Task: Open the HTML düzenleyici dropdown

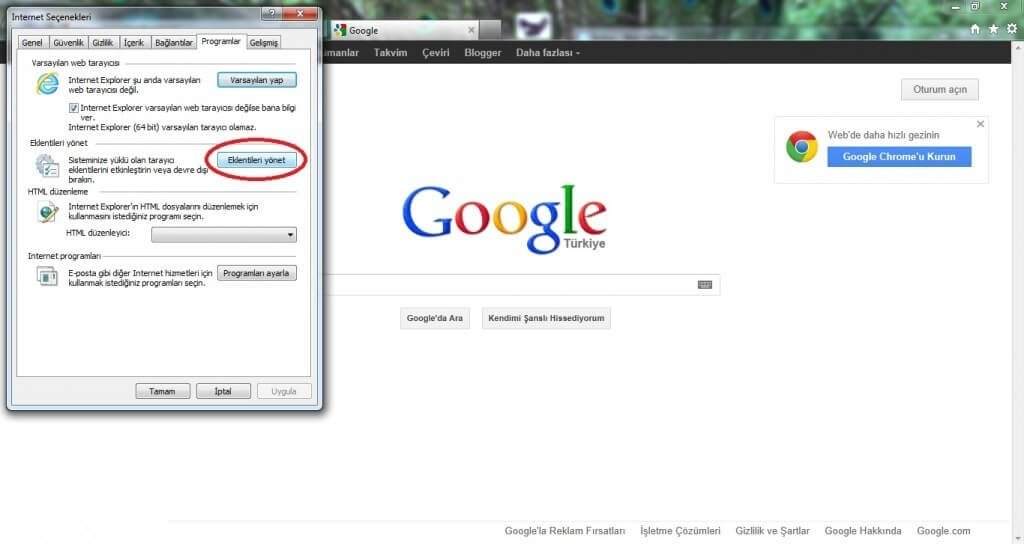Action: click(224, 234)
